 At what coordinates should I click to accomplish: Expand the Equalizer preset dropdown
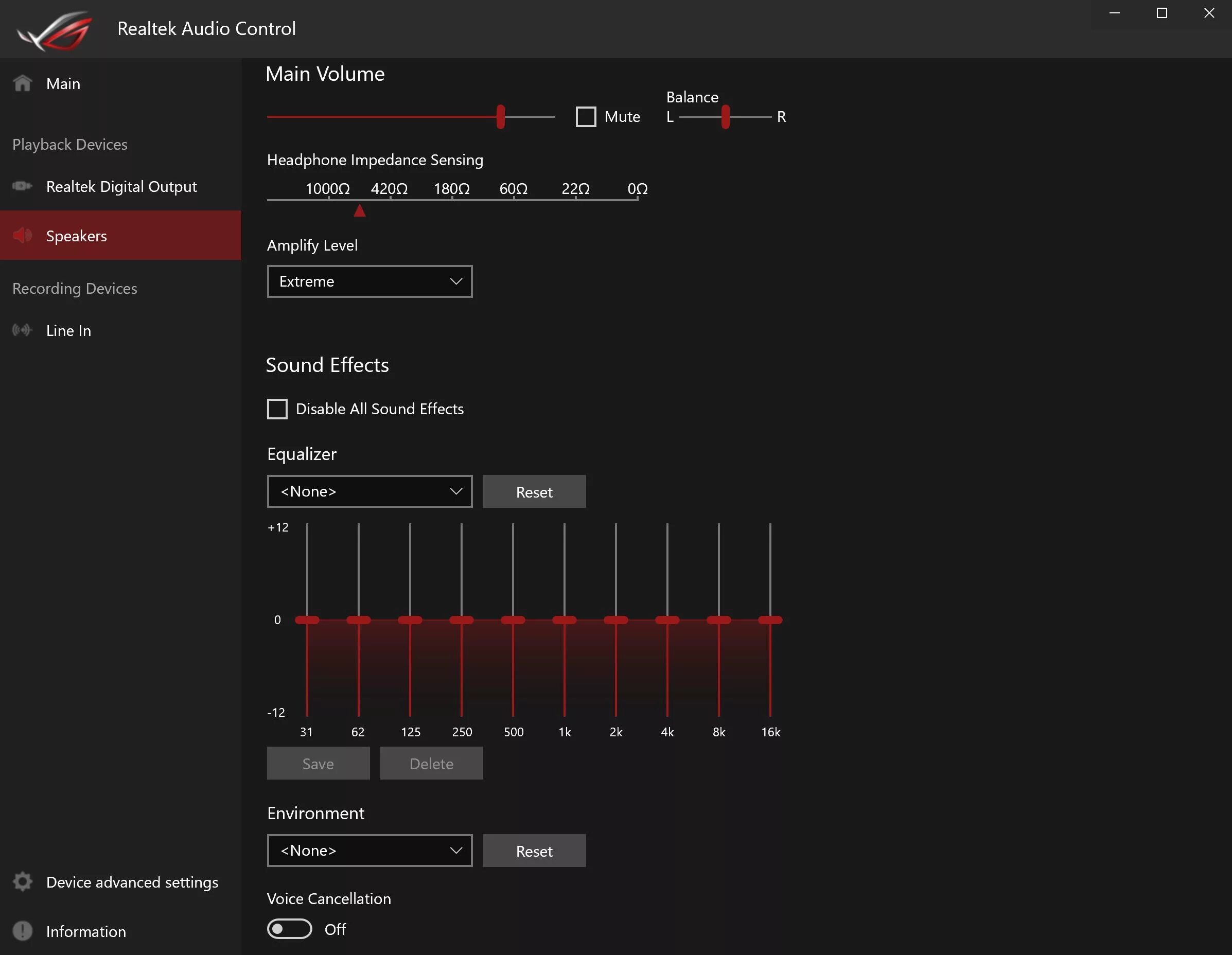click(x=369, y=491)
